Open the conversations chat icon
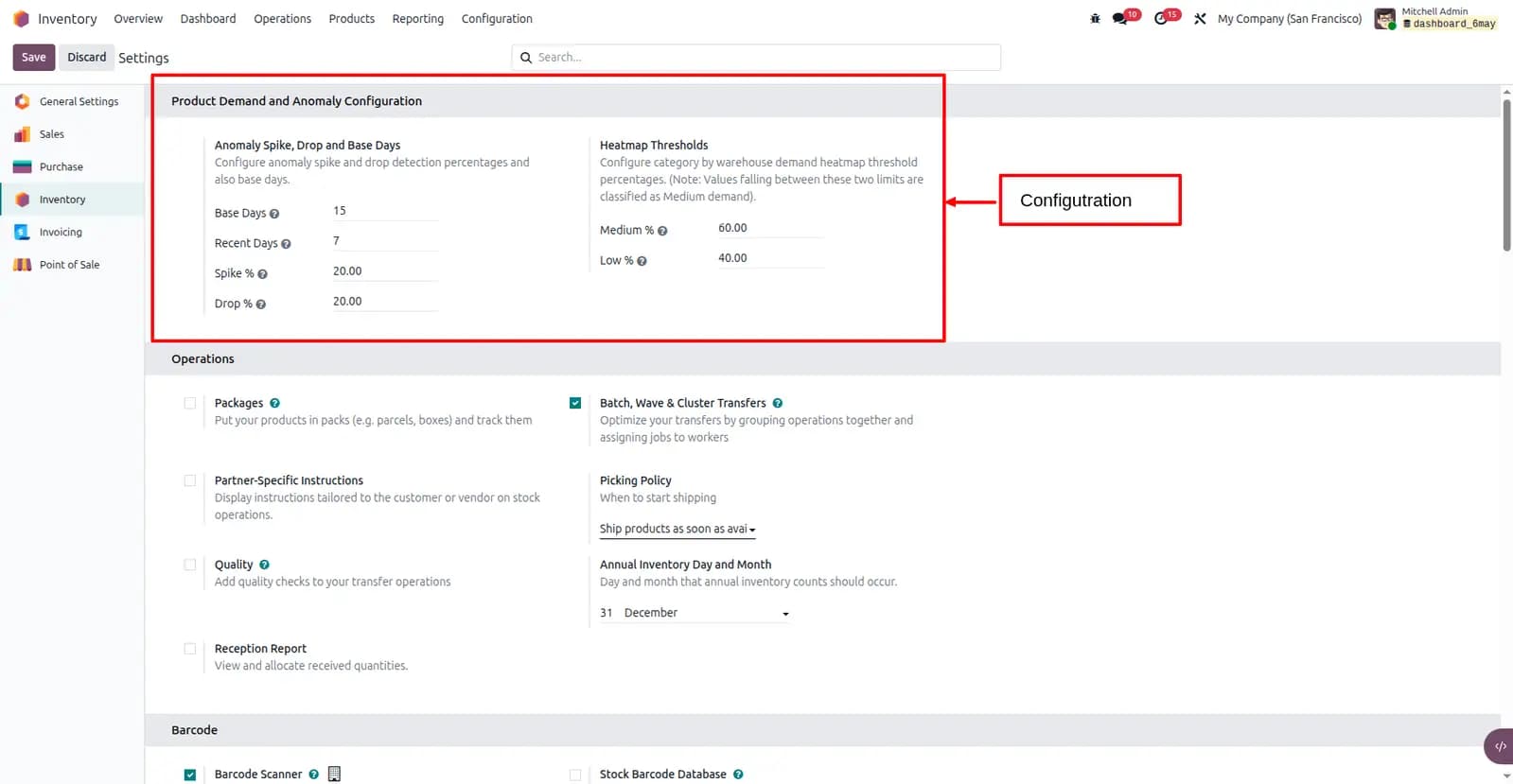 pyautogui.click(x=1119, y=19)
